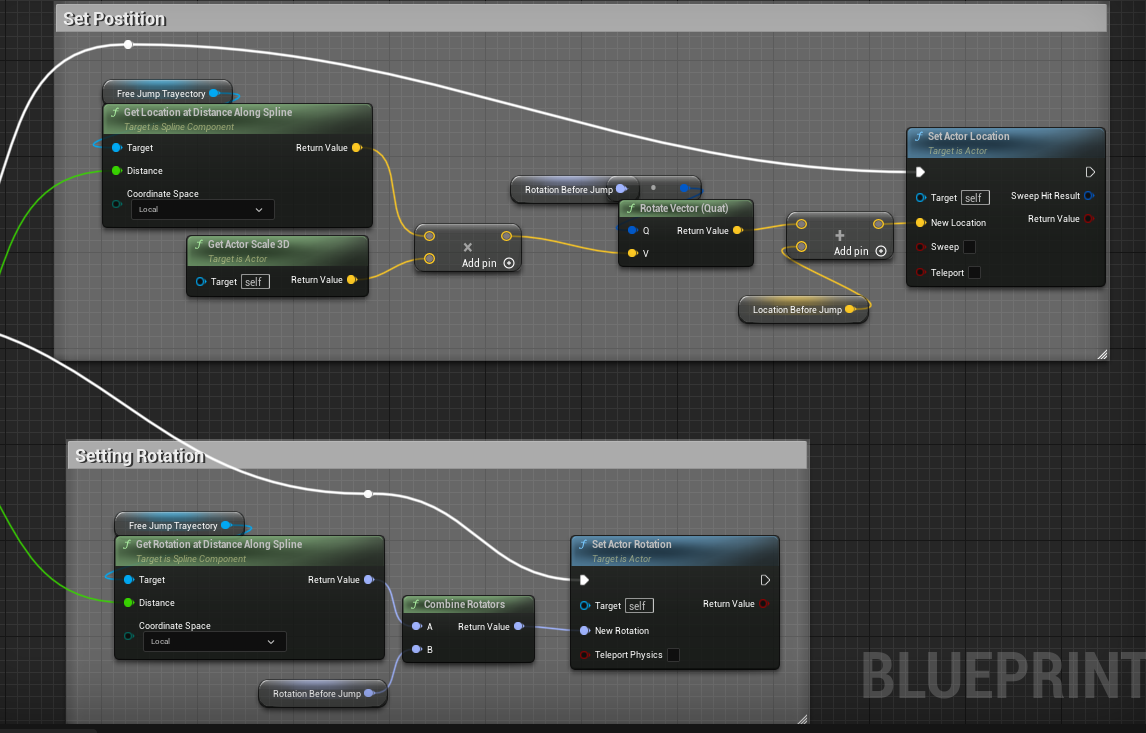Enable the Sweep checkbox on Set Actor Location

[x=968, y=247]
